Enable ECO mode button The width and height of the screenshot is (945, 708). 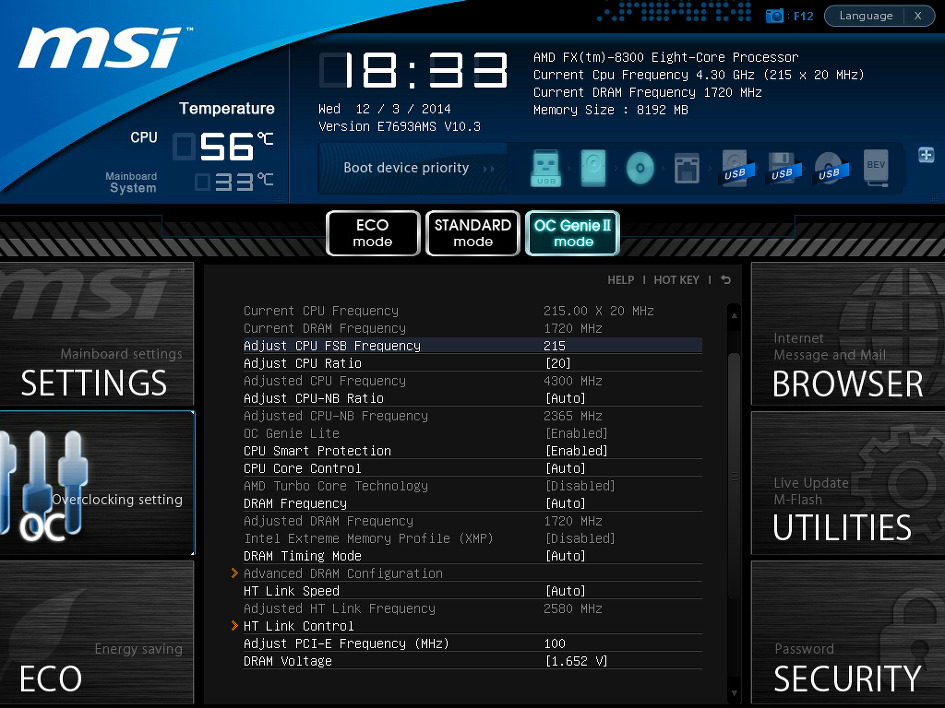pos(373,233)
